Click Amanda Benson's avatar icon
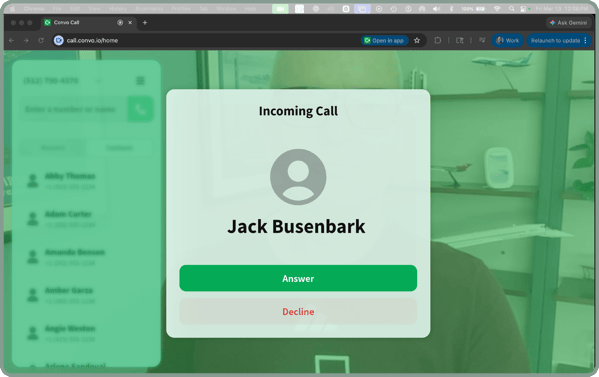This screenshot has width=599, height=377. click(33, 257)
